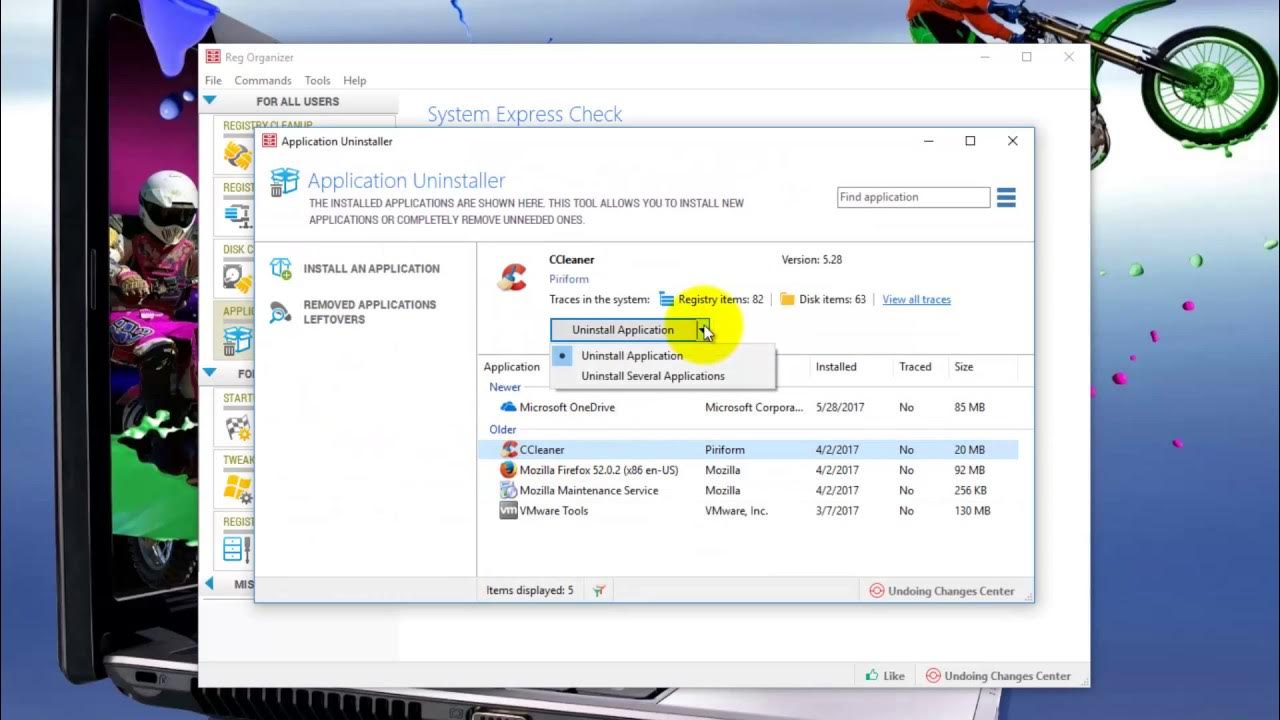Click the CCleaner icon in the application list
Image resolution: width=1280 pixels, height=720 pixels.
click(x=509, y=450)
